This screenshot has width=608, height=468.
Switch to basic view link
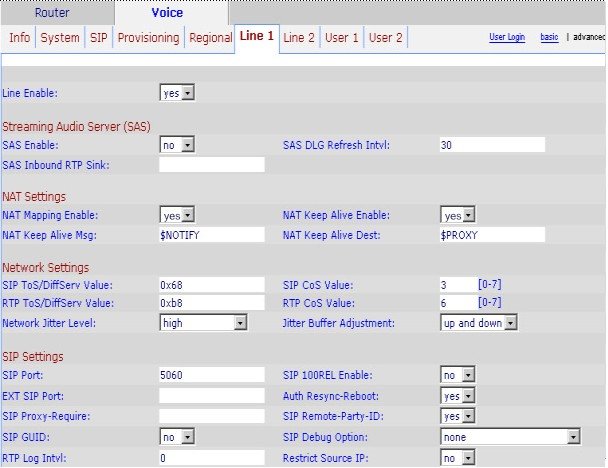(549, 38)
